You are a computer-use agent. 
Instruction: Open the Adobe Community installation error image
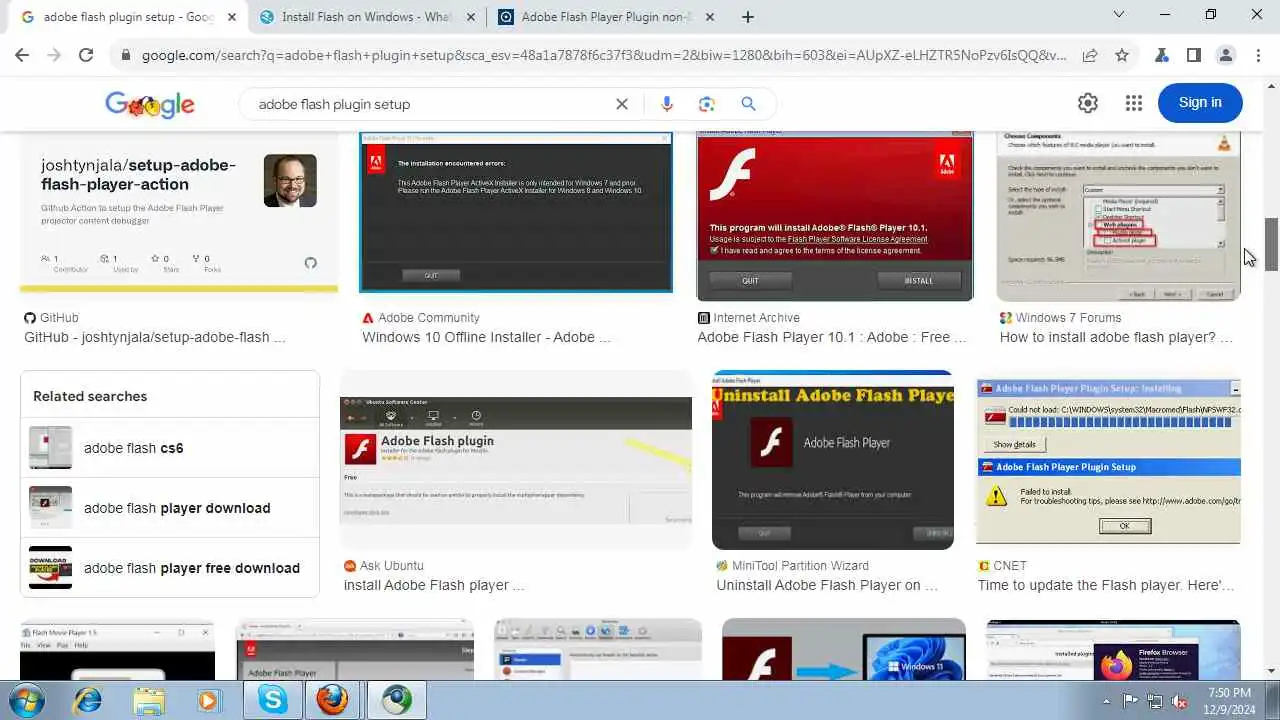(516, 212)
